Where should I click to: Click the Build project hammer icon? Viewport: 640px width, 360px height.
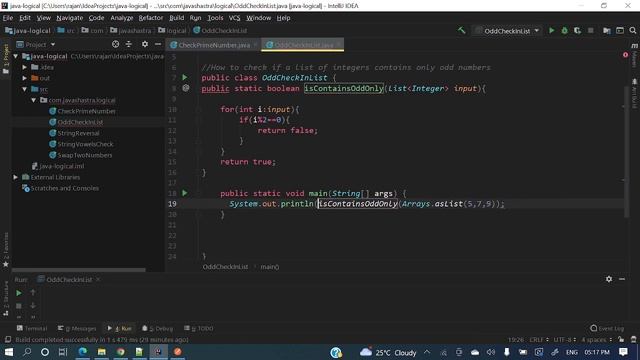(461, 31)
